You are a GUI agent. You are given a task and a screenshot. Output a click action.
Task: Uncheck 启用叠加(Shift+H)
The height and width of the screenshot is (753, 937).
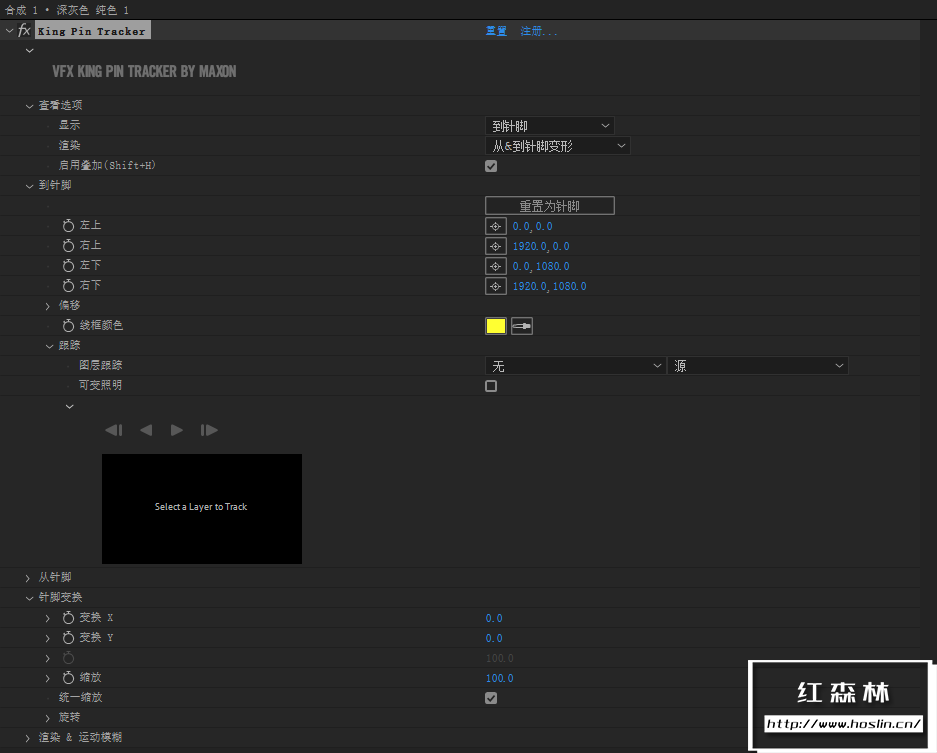tap(490, 166)
